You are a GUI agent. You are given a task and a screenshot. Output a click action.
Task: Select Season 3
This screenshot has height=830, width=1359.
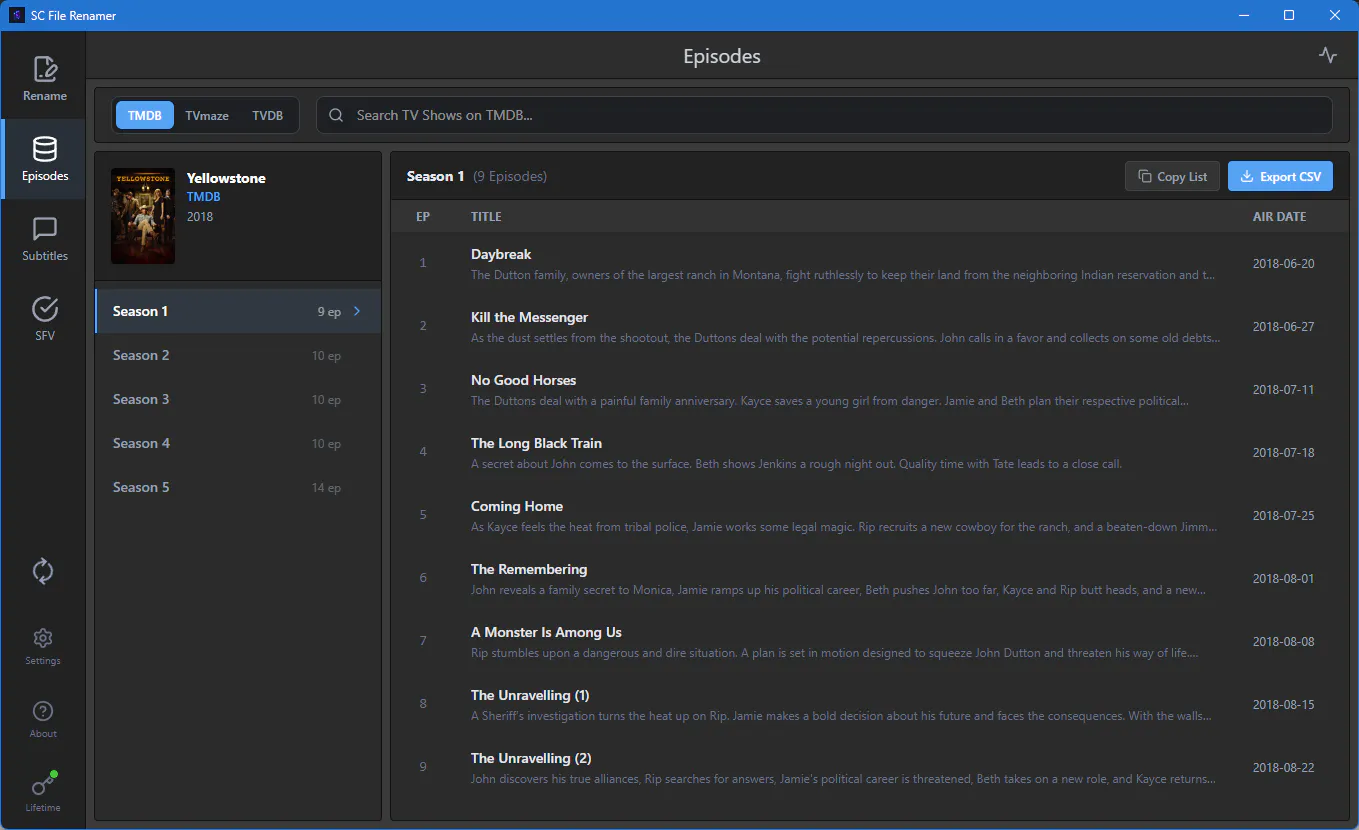[x=238, y=399]
